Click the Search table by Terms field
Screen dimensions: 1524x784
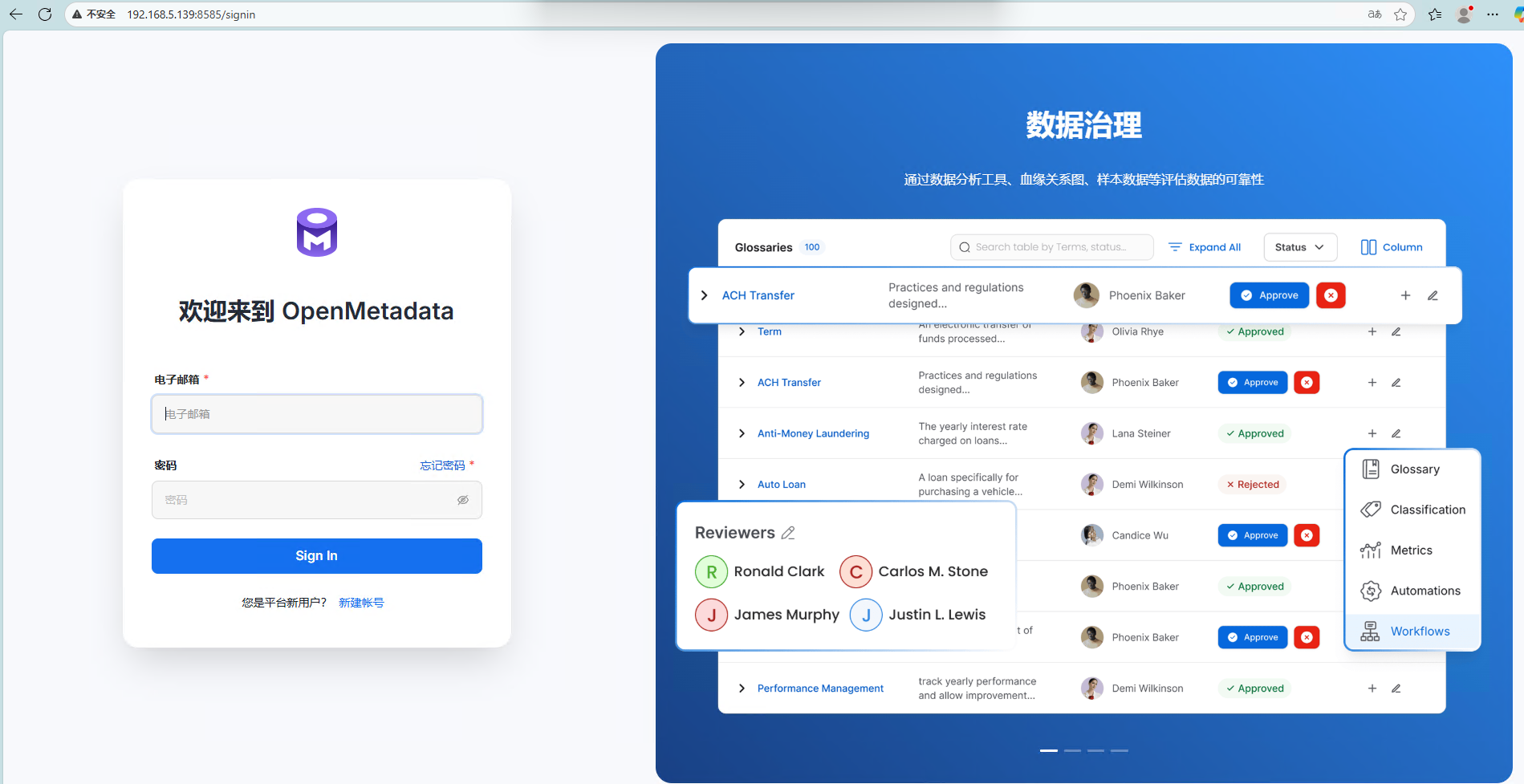point(1052,247)
